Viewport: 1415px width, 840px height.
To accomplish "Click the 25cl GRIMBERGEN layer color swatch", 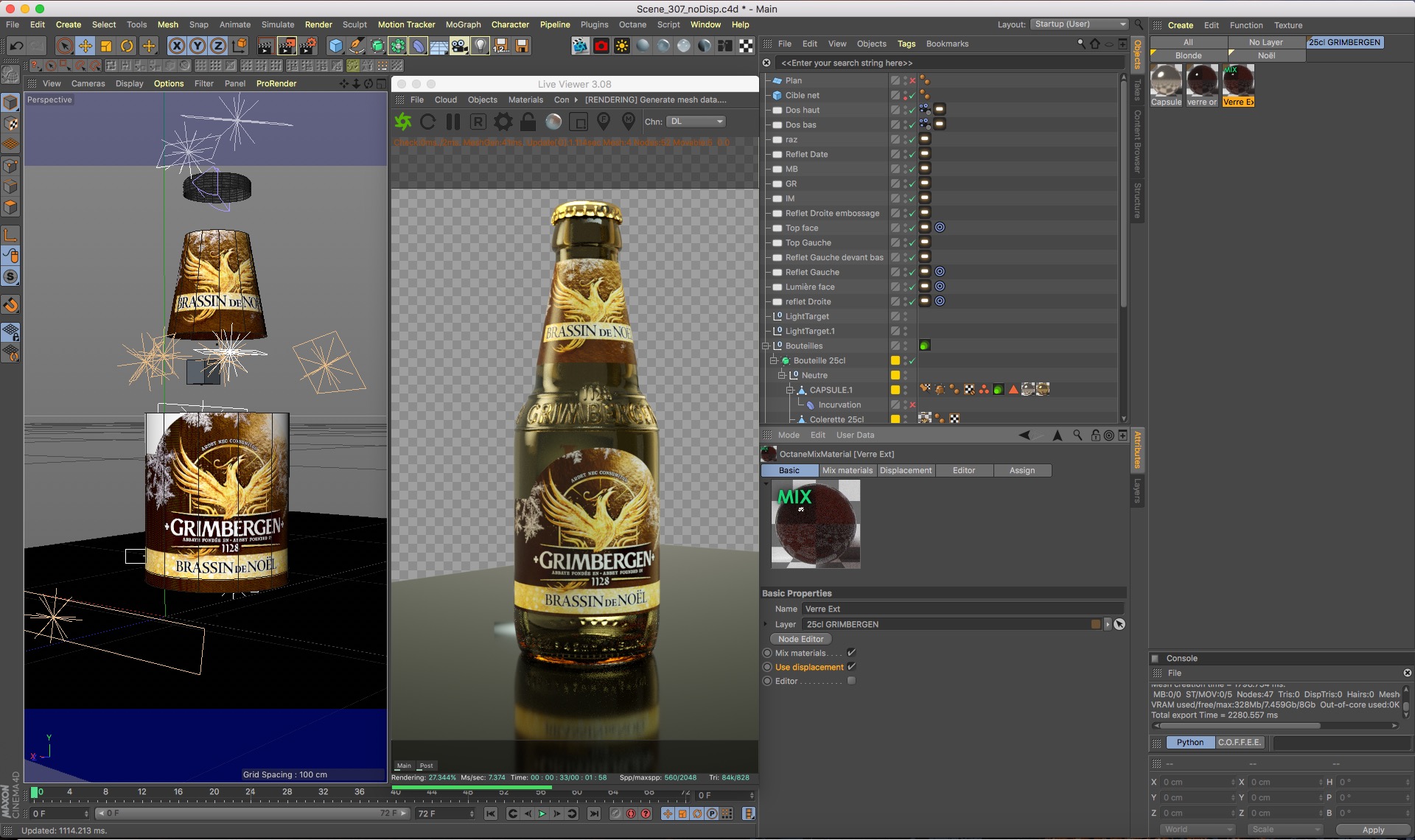I will (x=1096, y=624).
